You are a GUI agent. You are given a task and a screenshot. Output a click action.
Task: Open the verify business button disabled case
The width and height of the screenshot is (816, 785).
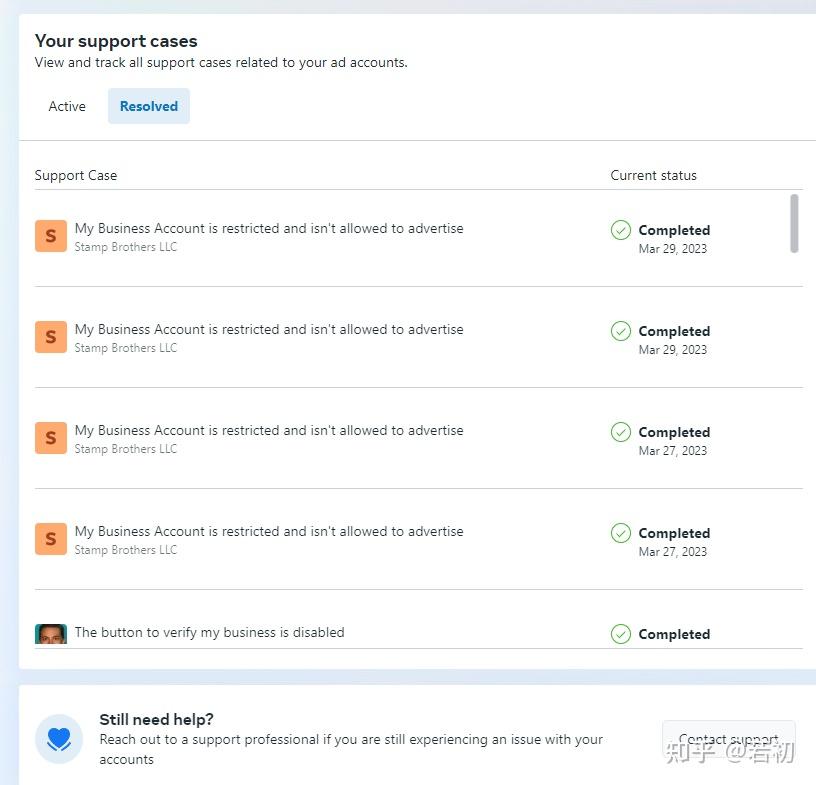coord(209,632)
